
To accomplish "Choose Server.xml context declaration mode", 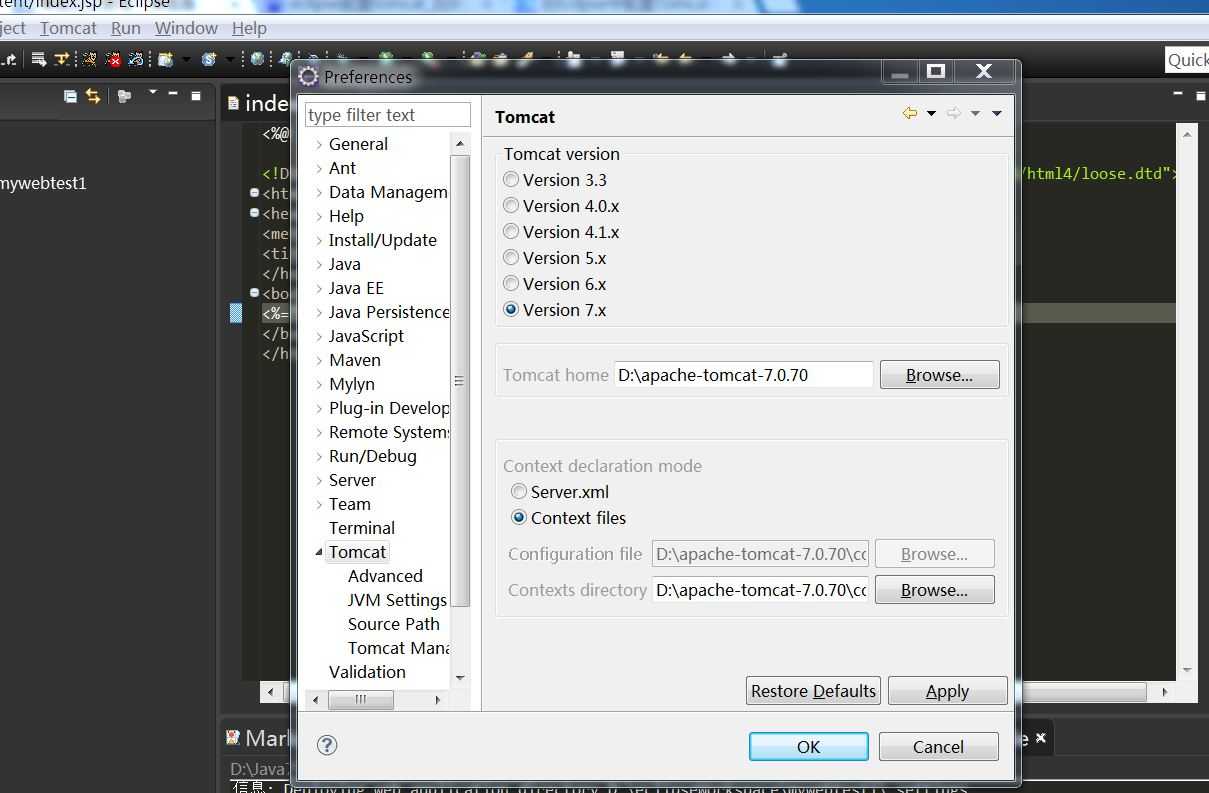I will tap(519, 492).
